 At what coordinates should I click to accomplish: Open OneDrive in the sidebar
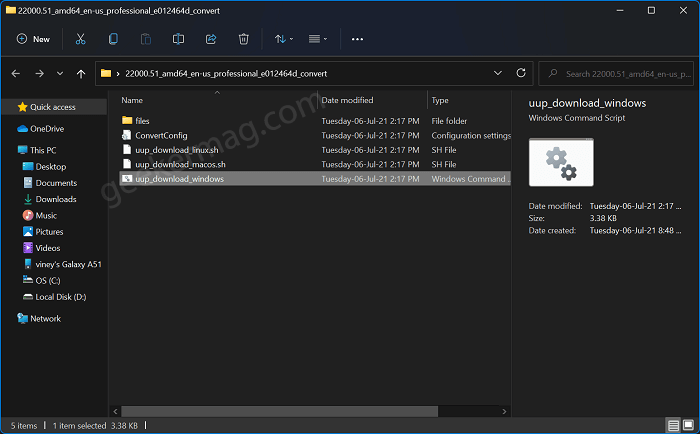click(41, 129)
